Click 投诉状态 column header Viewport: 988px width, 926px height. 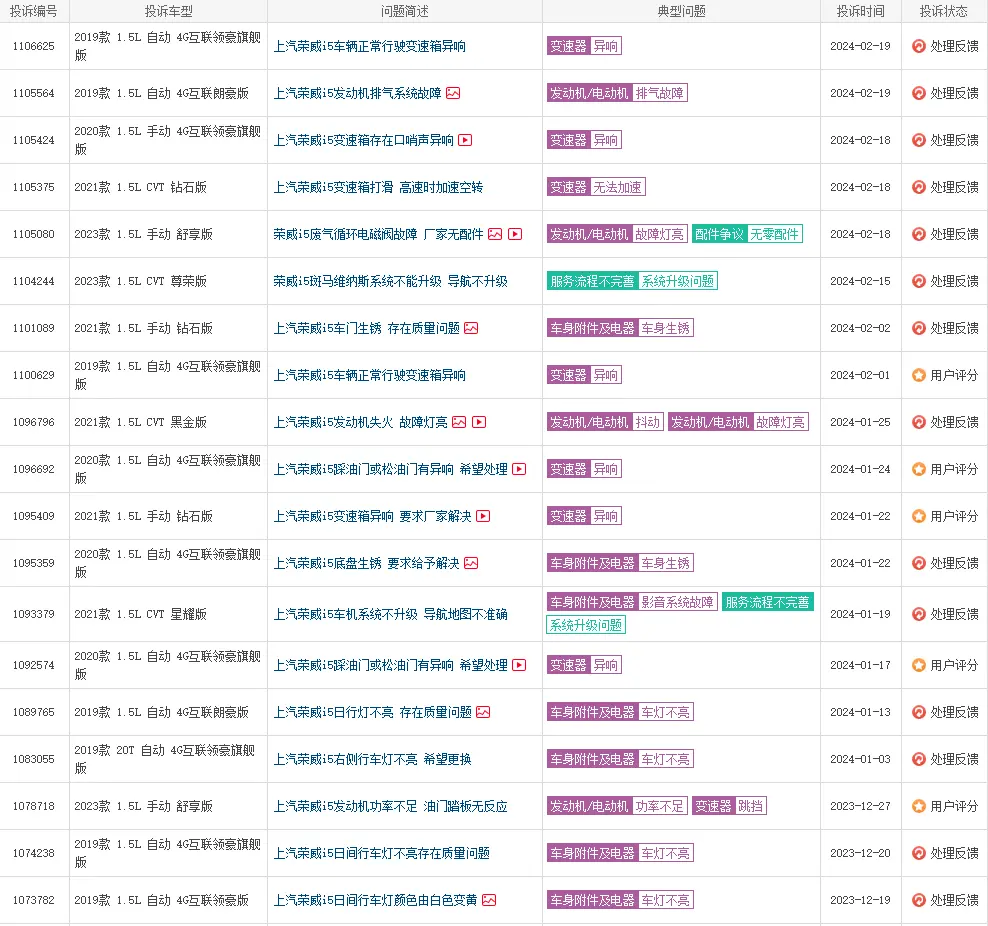[x=943, y=11]
